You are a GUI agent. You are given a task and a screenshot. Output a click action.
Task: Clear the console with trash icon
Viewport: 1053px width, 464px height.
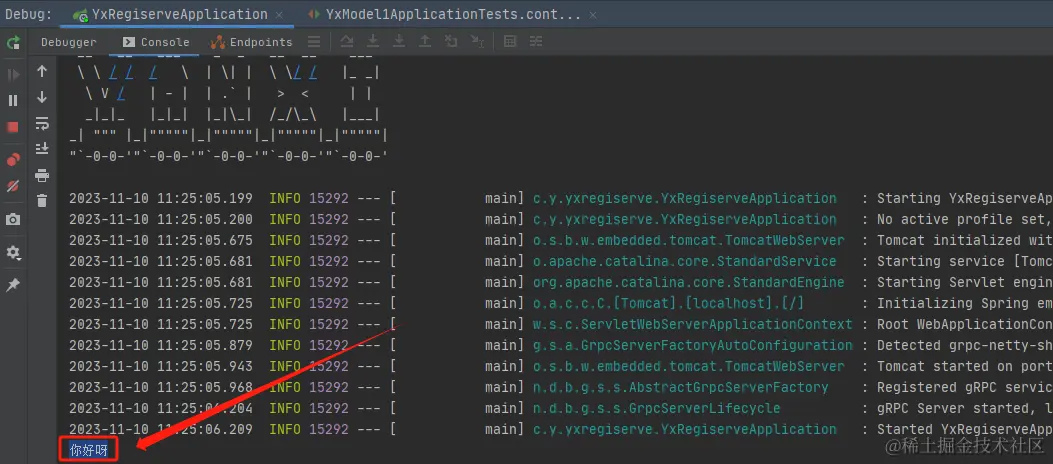(x=42, y=200)
